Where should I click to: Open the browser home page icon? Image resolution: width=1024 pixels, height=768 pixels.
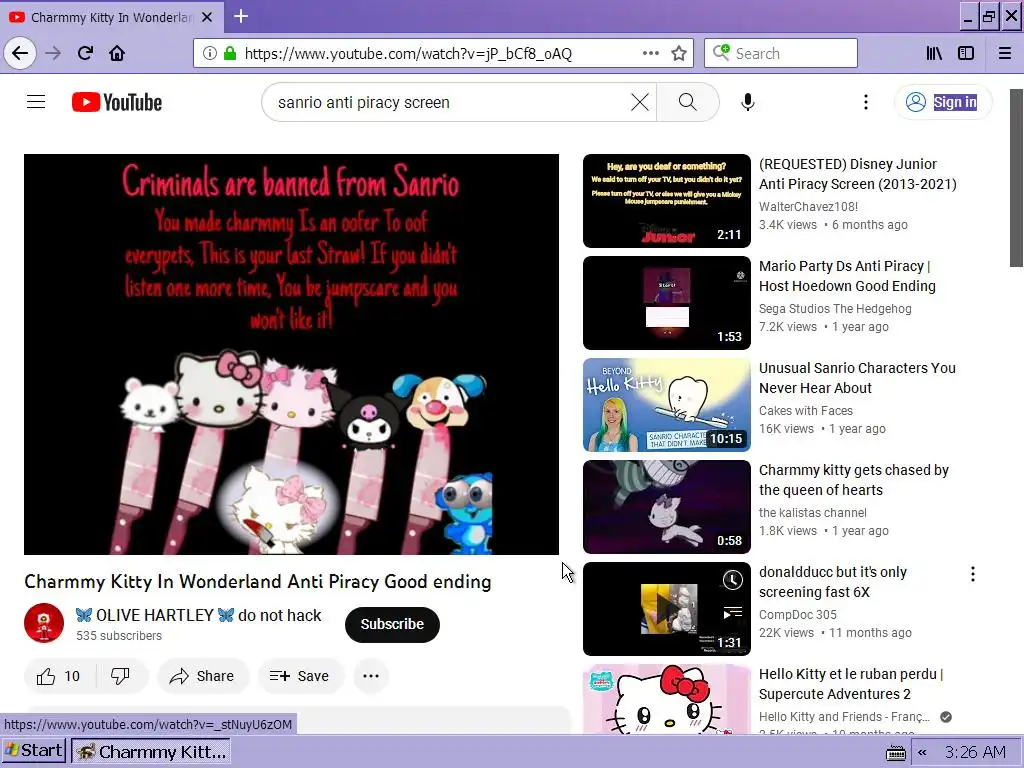click(x=117, y=53)
